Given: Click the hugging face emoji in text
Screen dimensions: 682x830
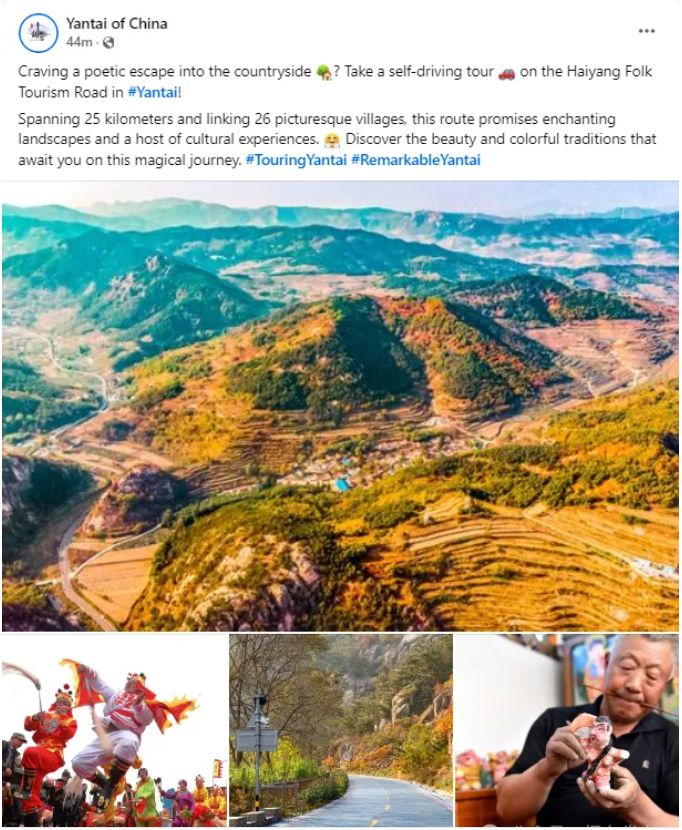Looking at the screenshot, I should pyautogui.click(x=332, y=140).
